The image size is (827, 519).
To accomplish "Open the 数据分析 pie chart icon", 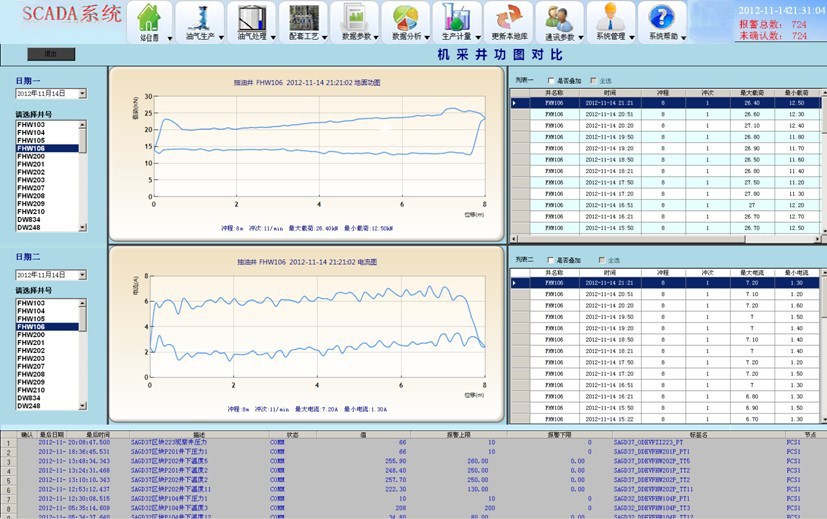I will tap(406, 18).
